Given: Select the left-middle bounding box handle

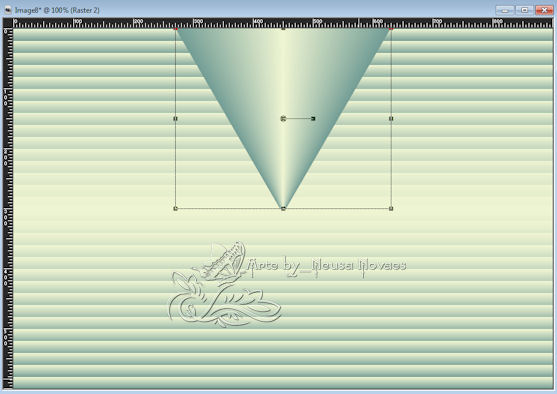Looking at the screenshot, I should coord(175,118).
